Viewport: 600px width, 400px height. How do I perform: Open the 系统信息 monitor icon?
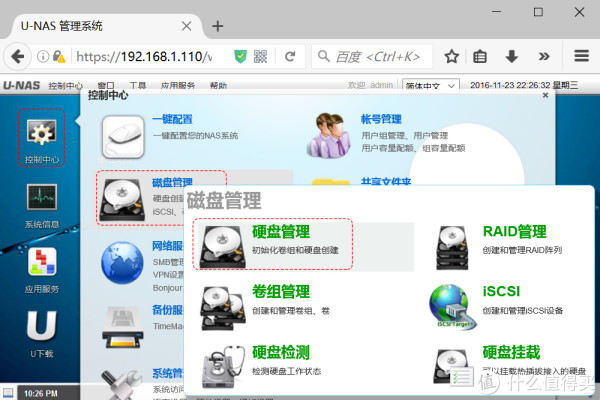click(x=42, y=198)
